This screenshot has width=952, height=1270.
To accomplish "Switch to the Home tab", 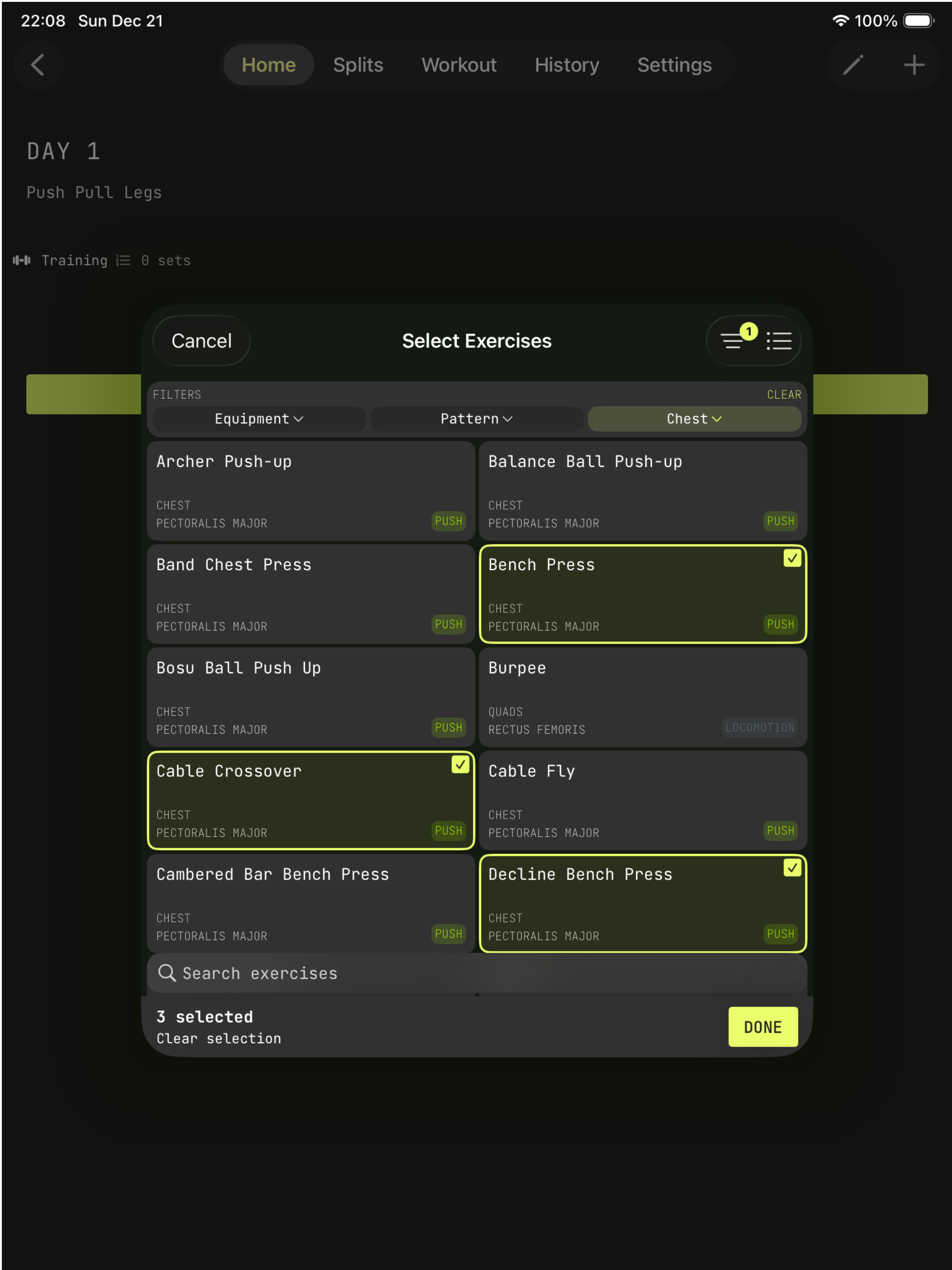I will tap(268, 65).
